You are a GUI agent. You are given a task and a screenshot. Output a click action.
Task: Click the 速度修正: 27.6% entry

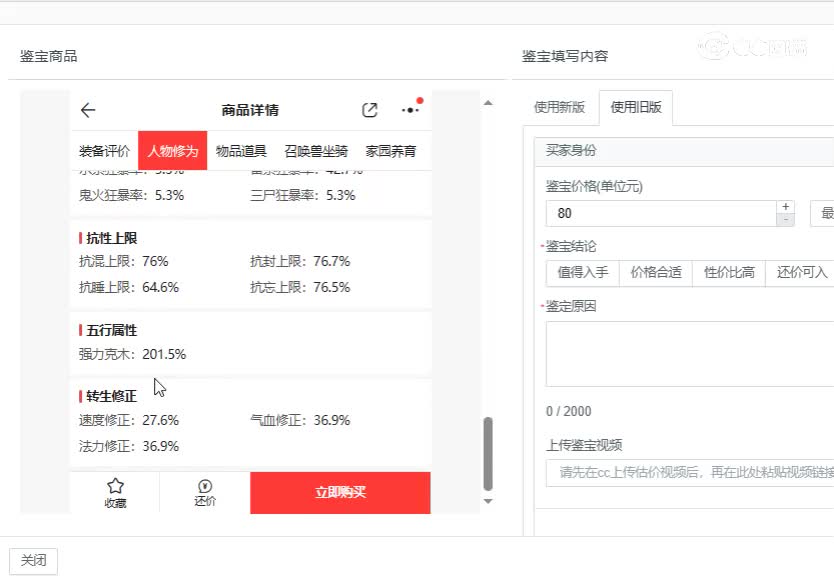coord(129,421)
